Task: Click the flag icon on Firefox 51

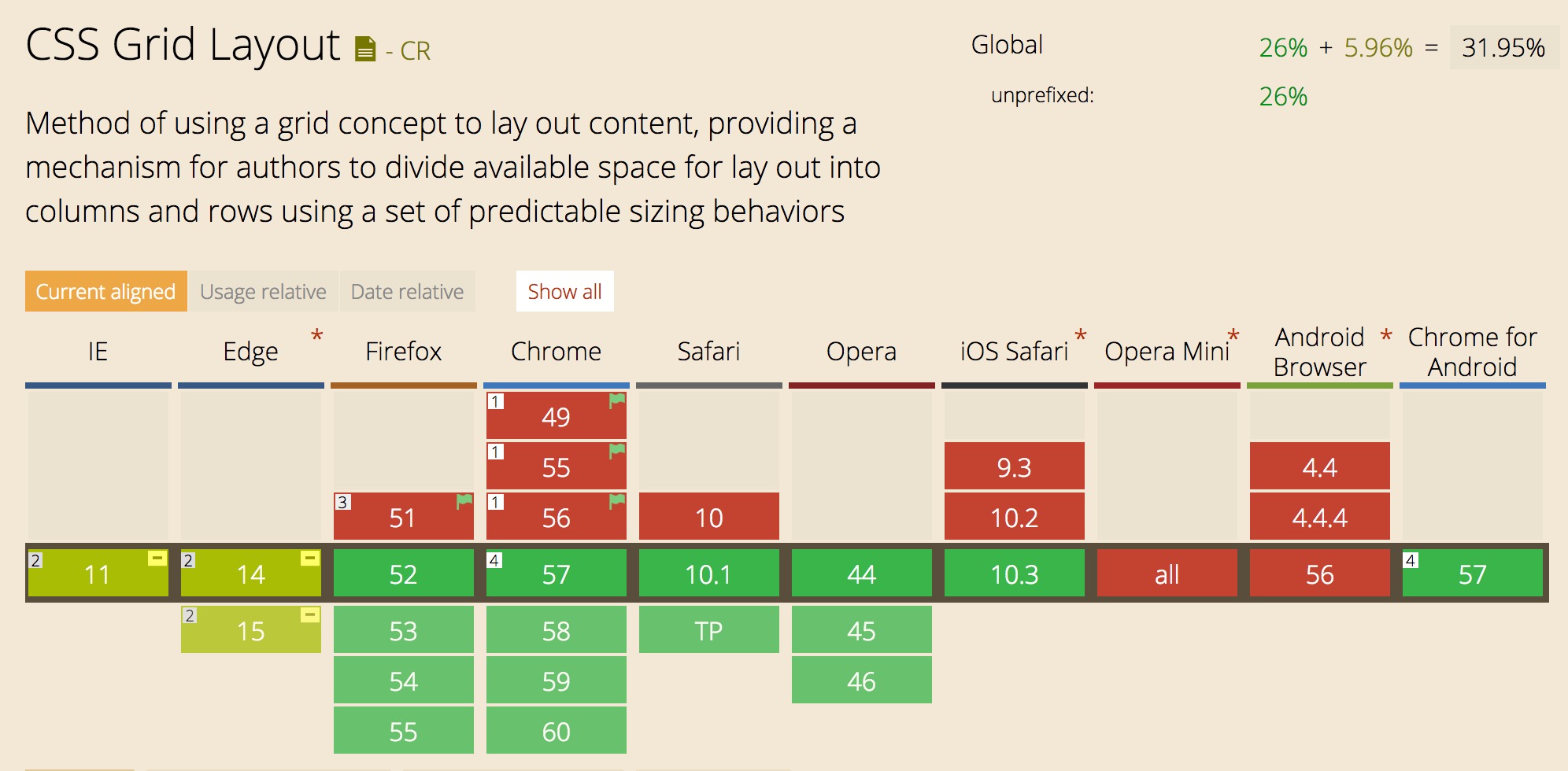Action: [x=463, y=501]
